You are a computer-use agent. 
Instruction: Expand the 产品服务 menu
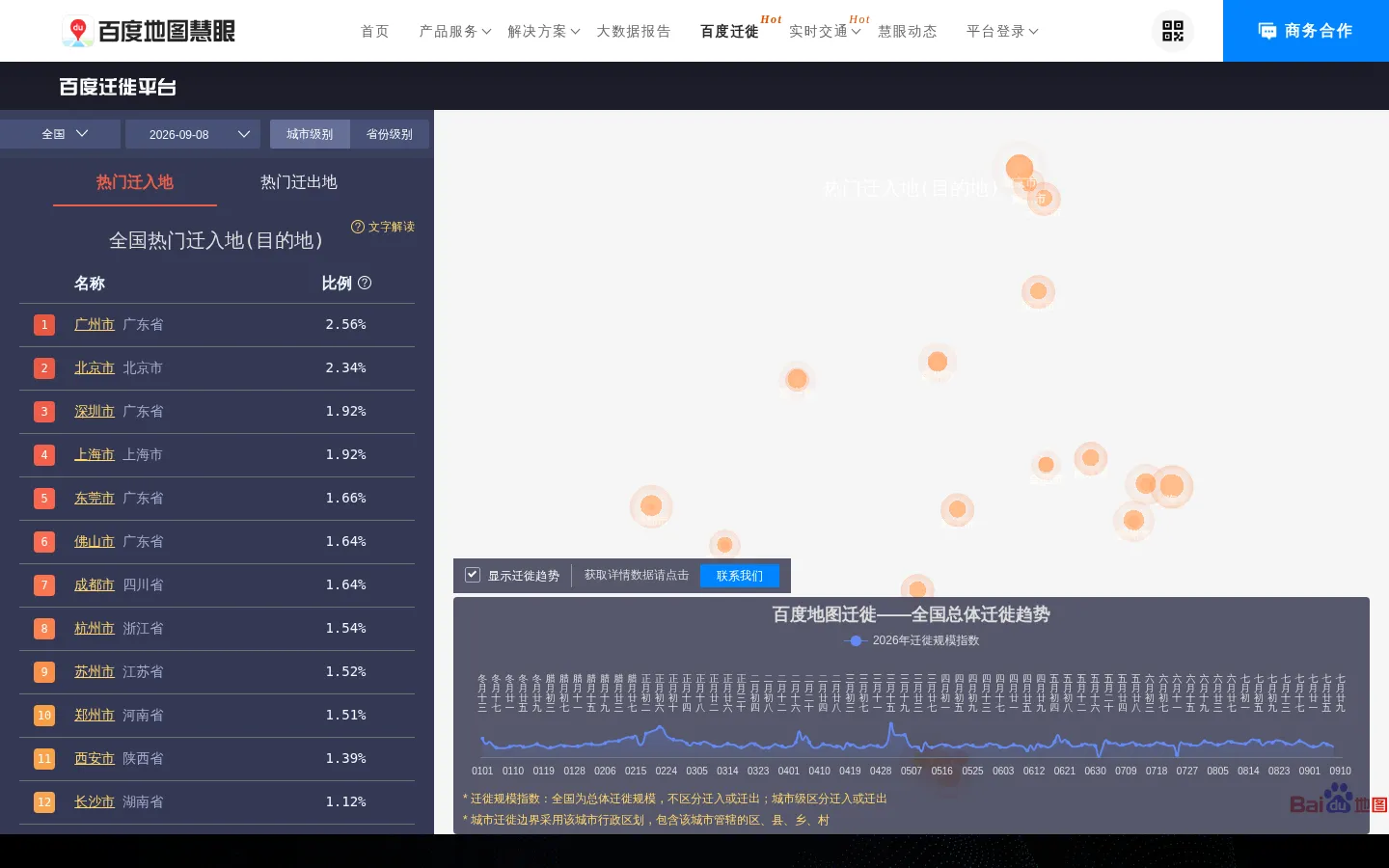(x=455, y=31)
